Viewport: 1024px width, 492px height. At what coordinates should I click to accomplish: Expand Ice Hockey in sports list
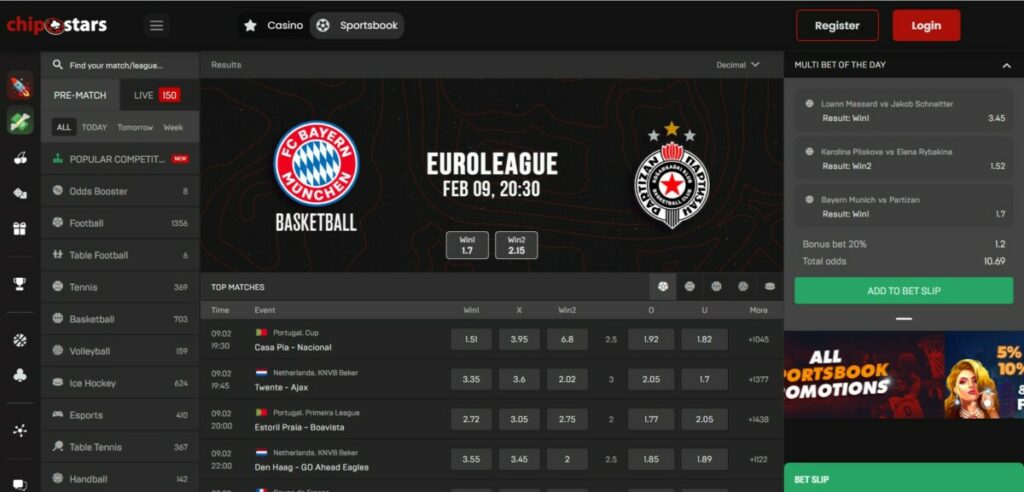coord(120,383)
